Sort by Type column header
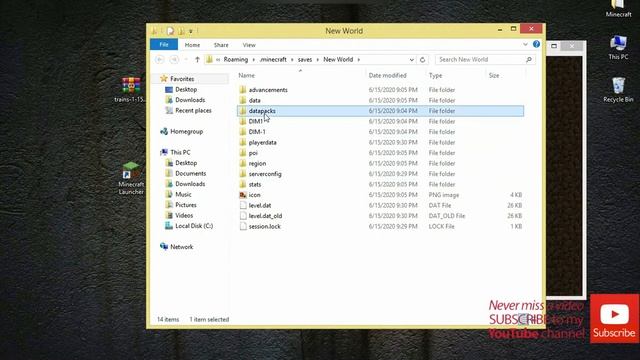Screen dimensions: 640x360 coord(435,76)
